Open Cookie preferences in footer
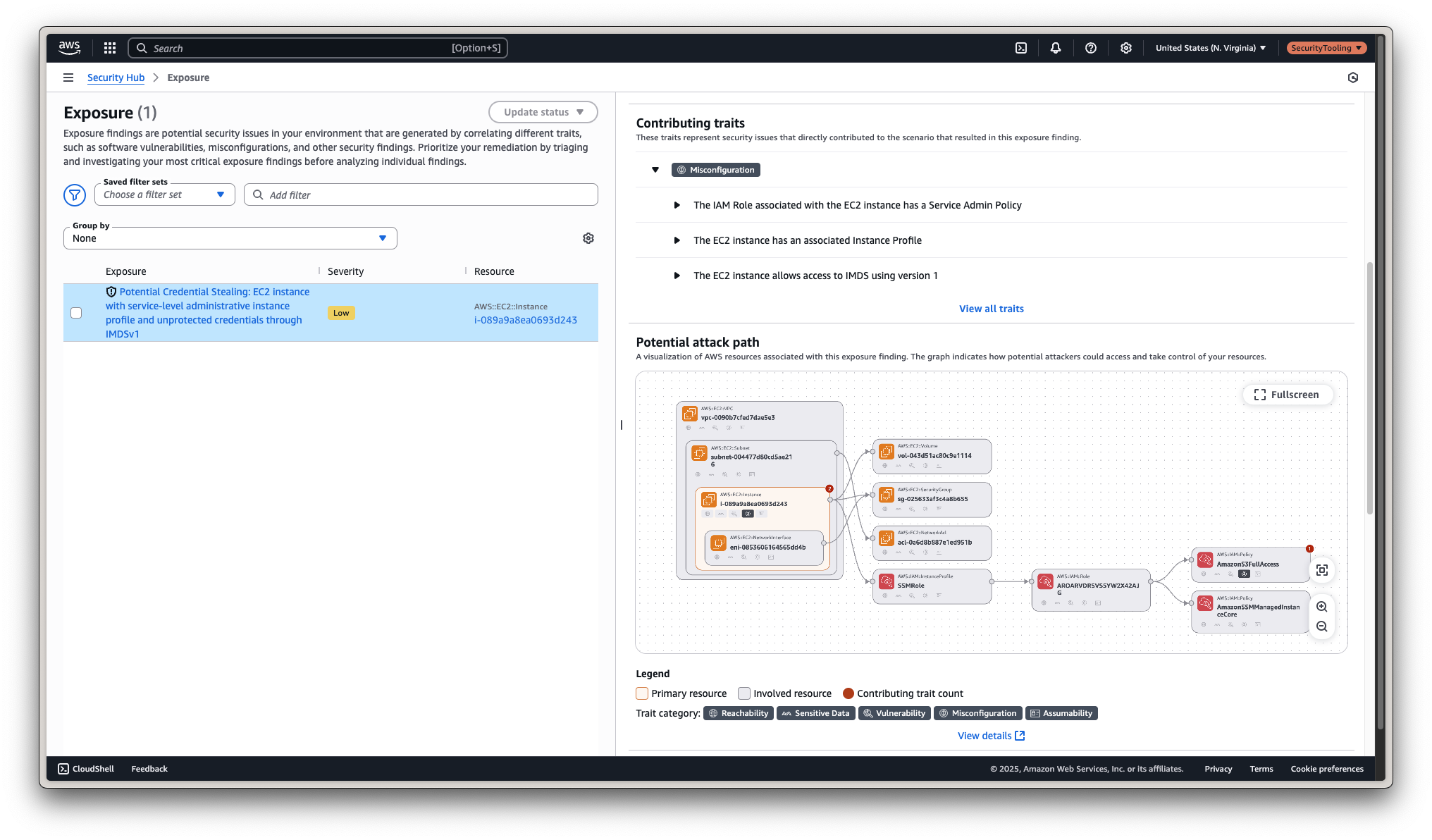1432x840 pixels. coord(1327,769)
